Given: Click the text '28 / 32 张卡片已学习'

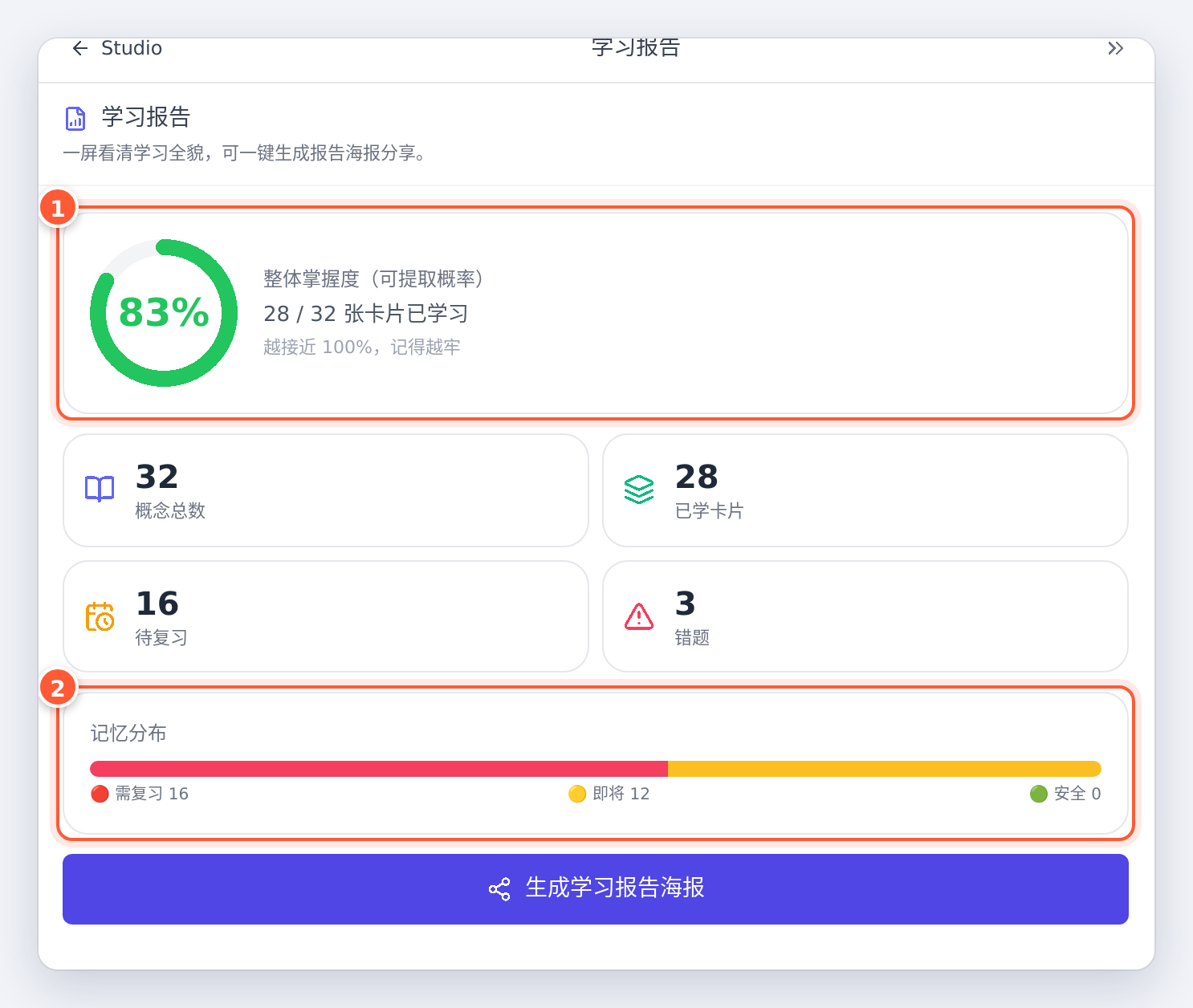Looking at the screenshot, I should (x=366, y=314).
